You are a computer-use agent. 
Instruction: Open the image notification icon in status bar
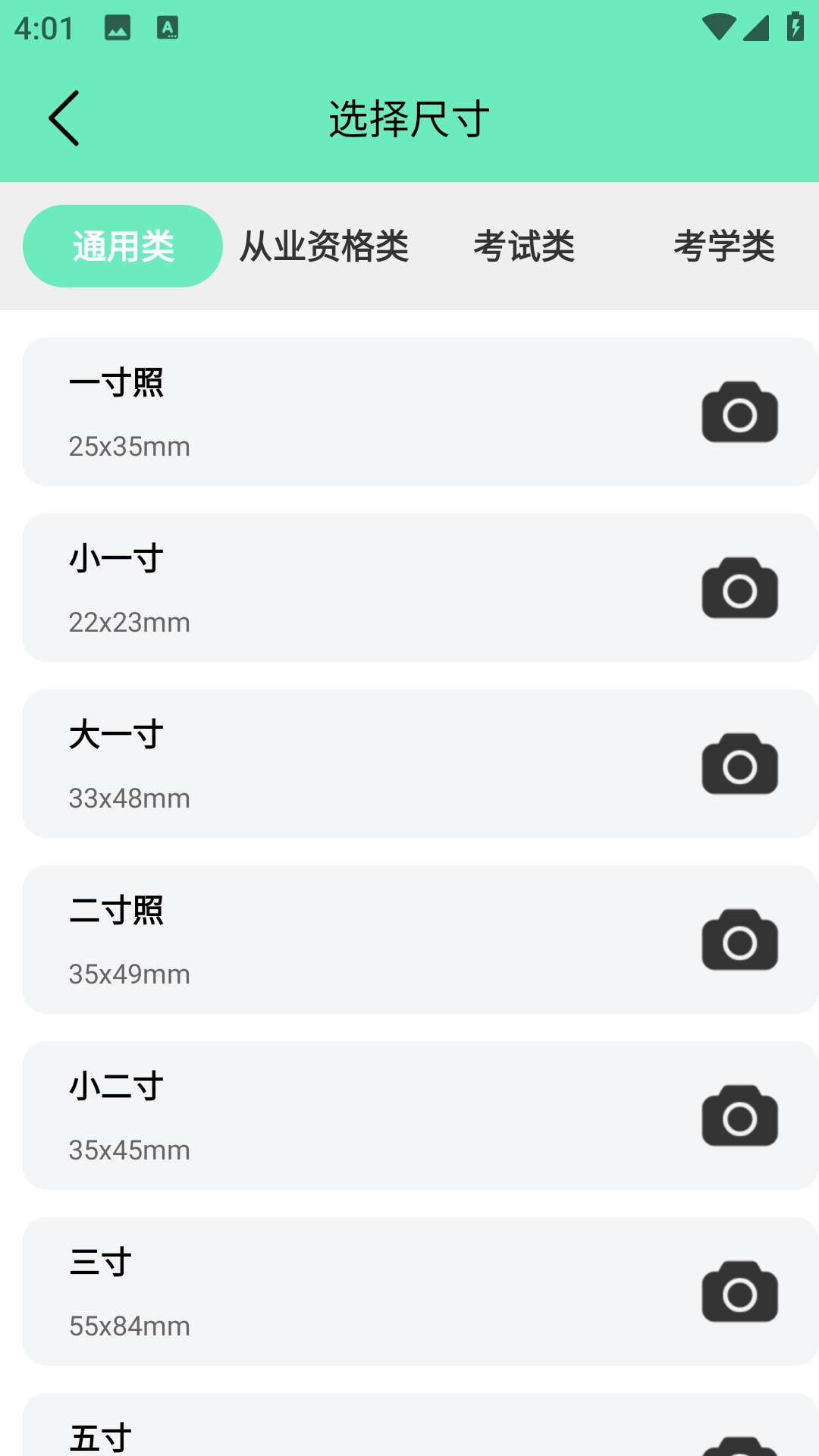coord(118,28)
